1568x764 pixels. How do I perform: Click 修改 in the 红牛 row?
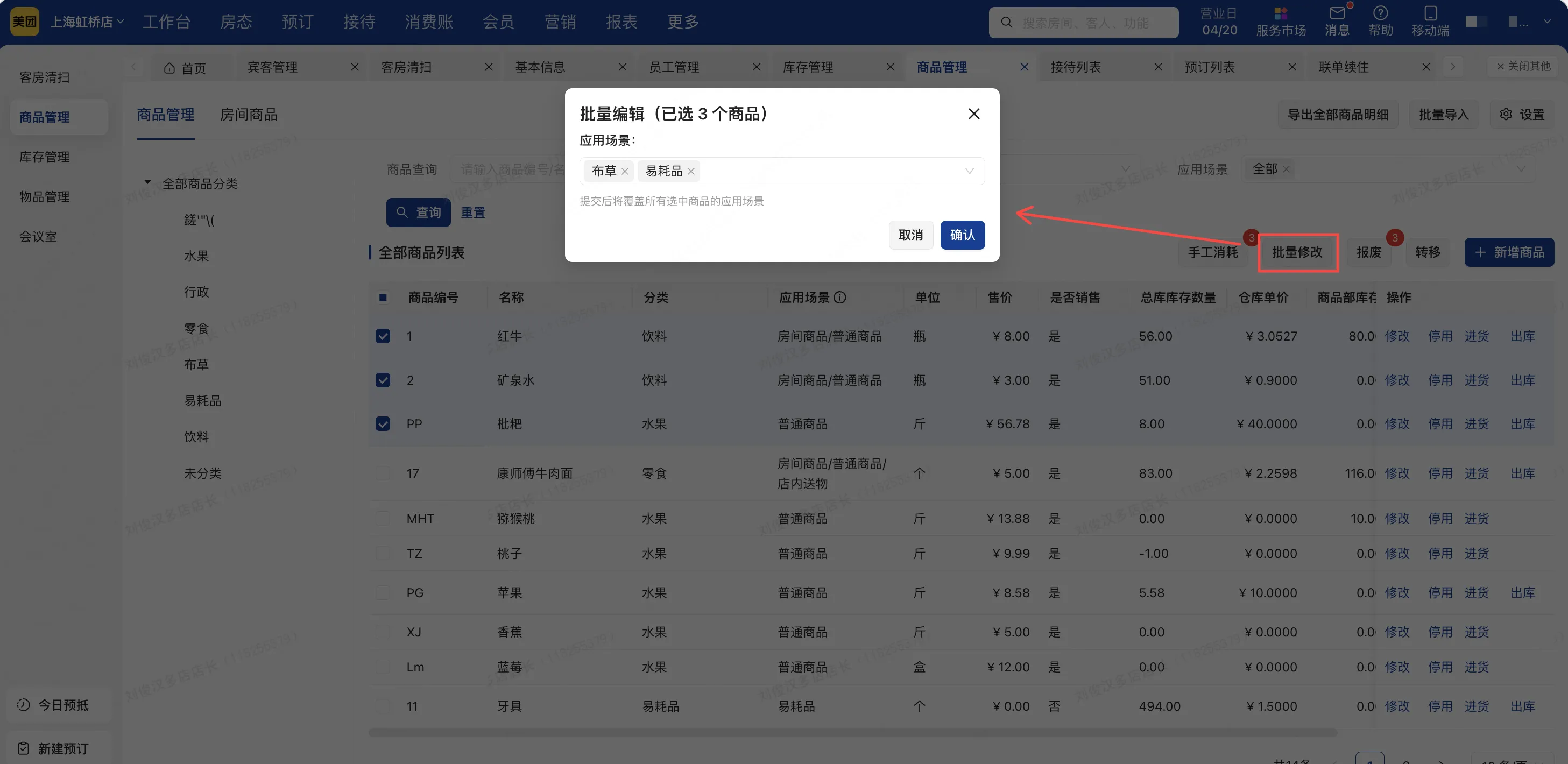[x=1397, y=336]
